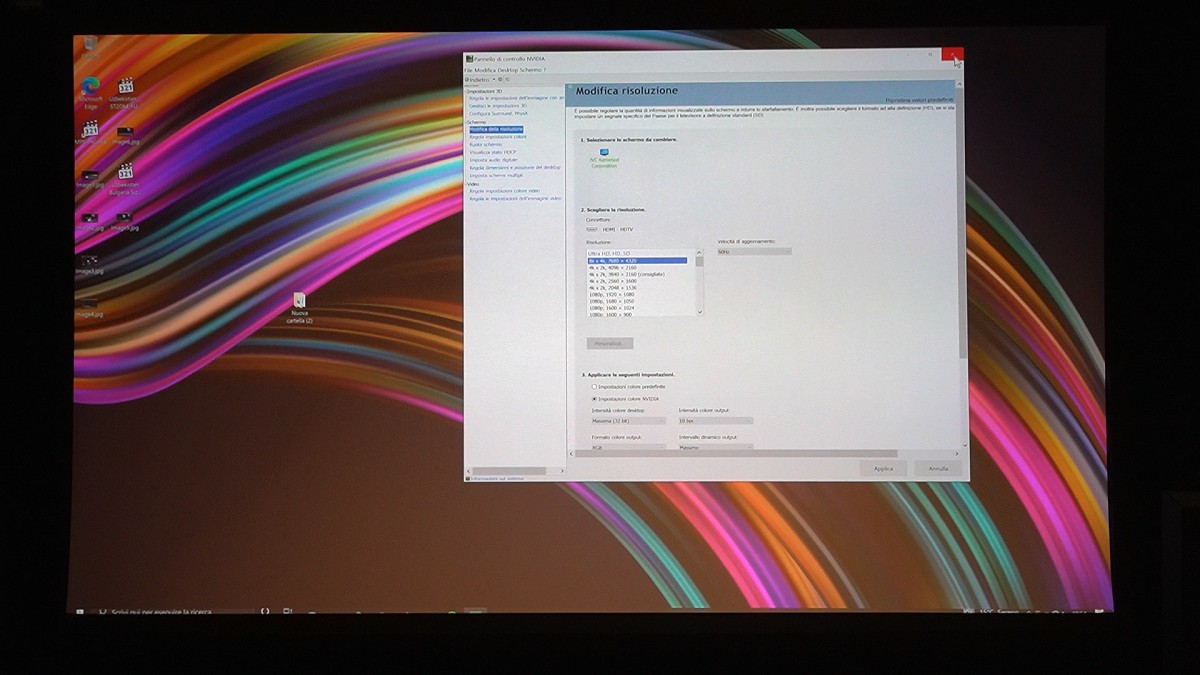Collapse the Schermo tree section
1200x675 pixels.
coord(467,122)
